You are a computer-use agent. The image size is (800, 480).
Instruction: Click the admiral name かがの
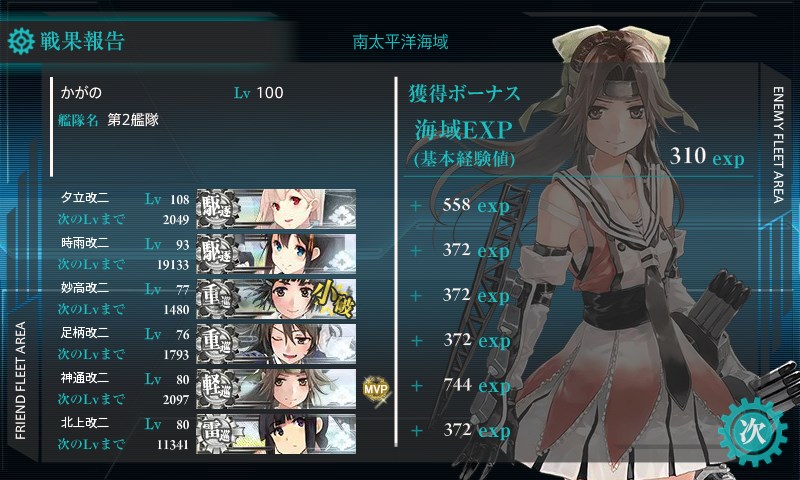(x=81, y=93)
